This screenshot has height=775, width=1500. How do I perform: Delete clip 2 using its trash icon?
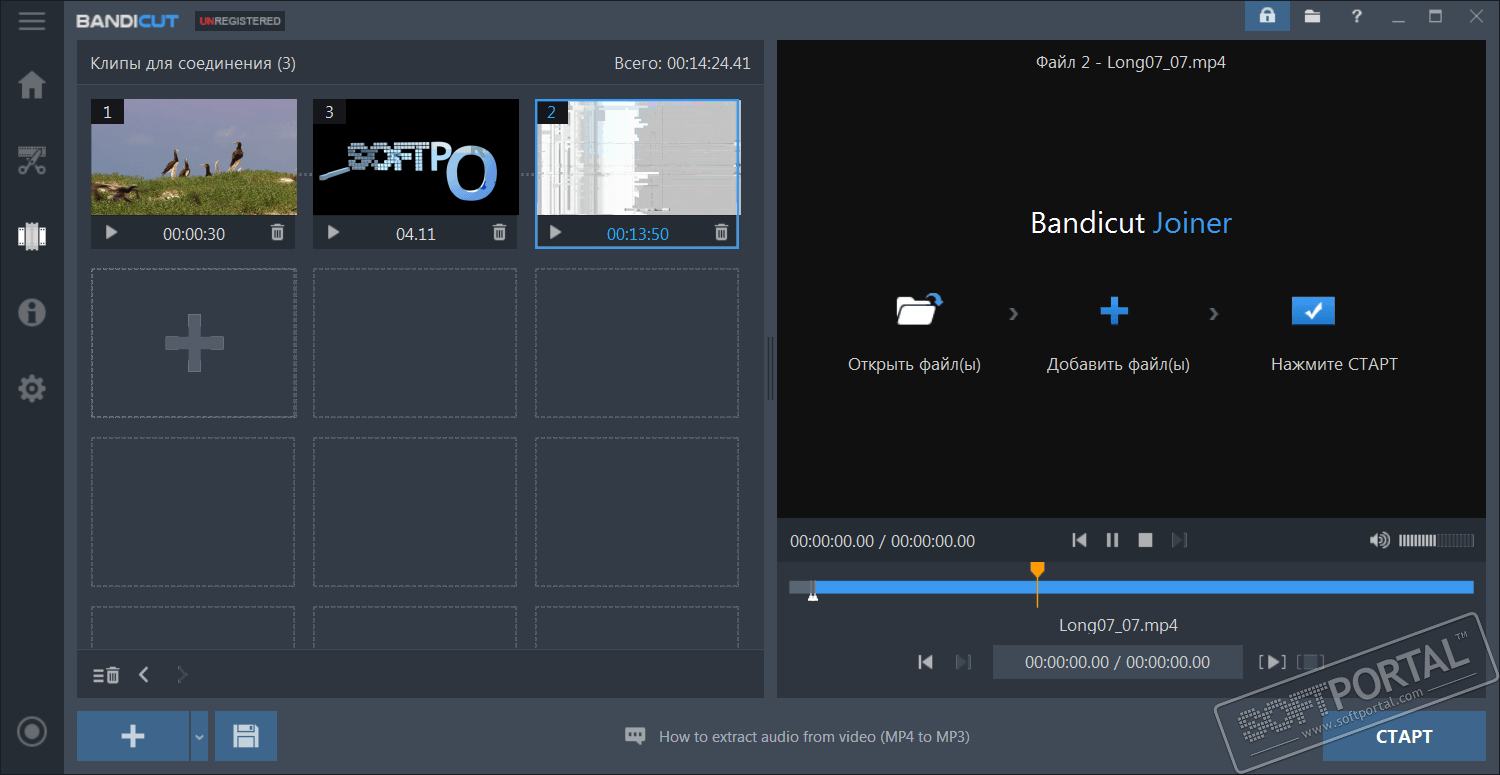(721, 233)
